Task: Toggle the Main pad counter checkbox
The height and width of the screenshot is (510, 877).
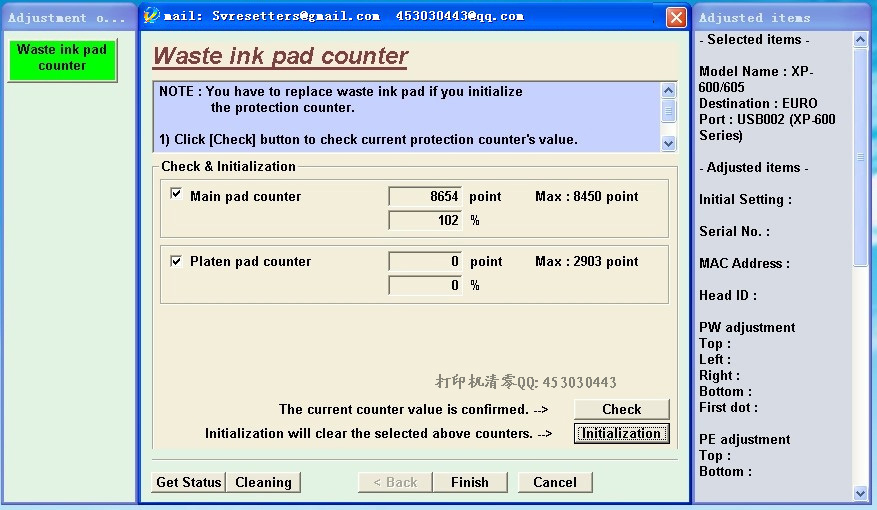Action: pyautogui.click(x=177, y=195)
